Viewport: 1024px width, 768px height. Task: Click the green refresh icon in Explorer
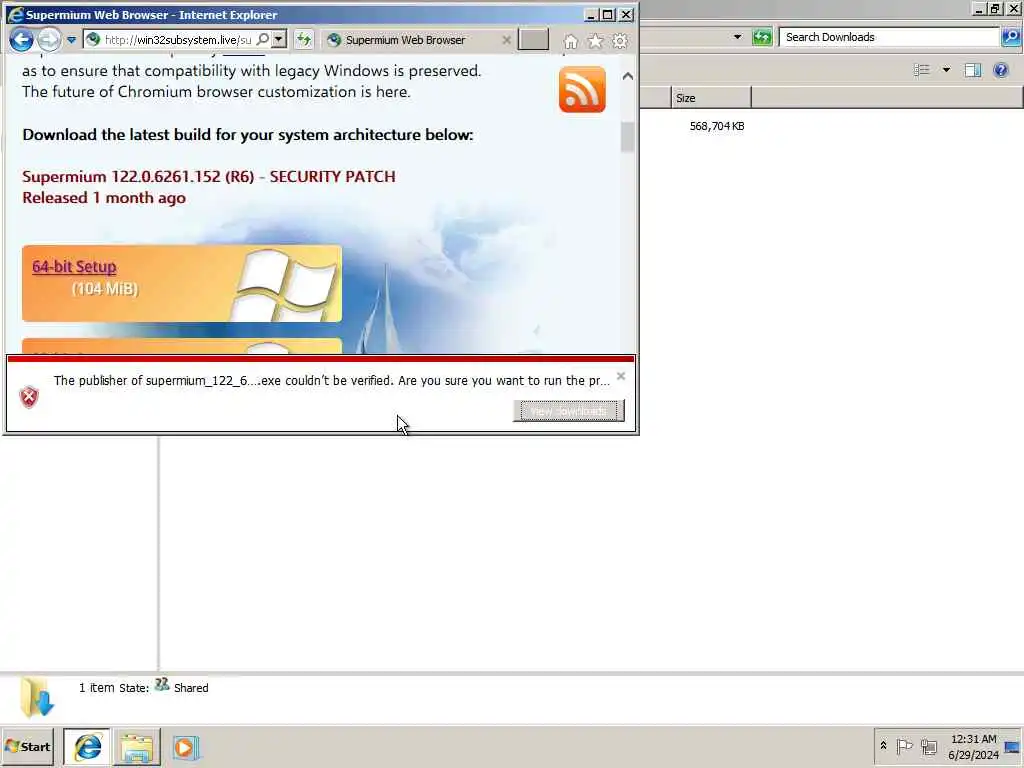point(761,37)
